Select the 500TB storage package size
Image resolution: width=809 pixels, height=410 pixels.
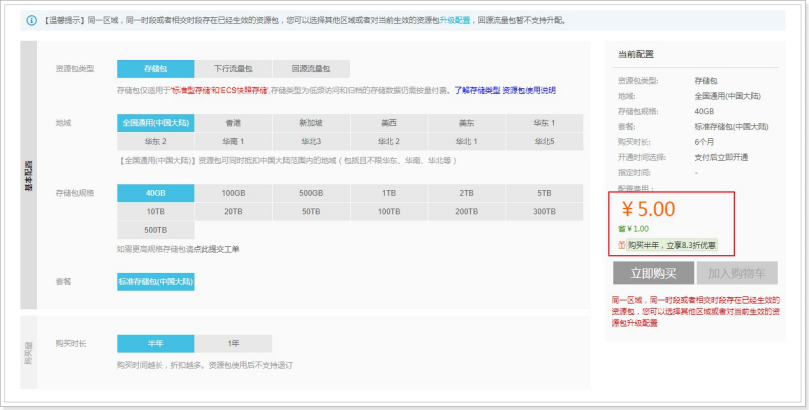point(156,230)
